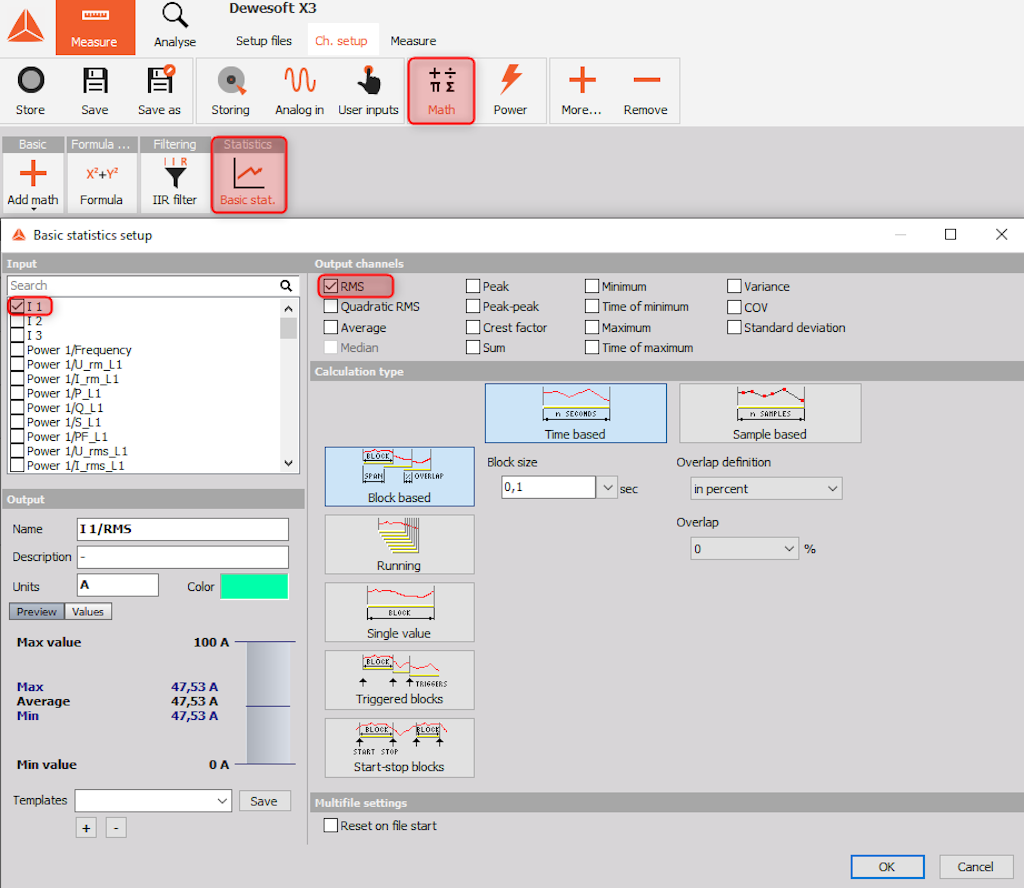Viewport: 1024px width, 888px height.
Task: Check the Minimum output option
Action: coord(592,286)
